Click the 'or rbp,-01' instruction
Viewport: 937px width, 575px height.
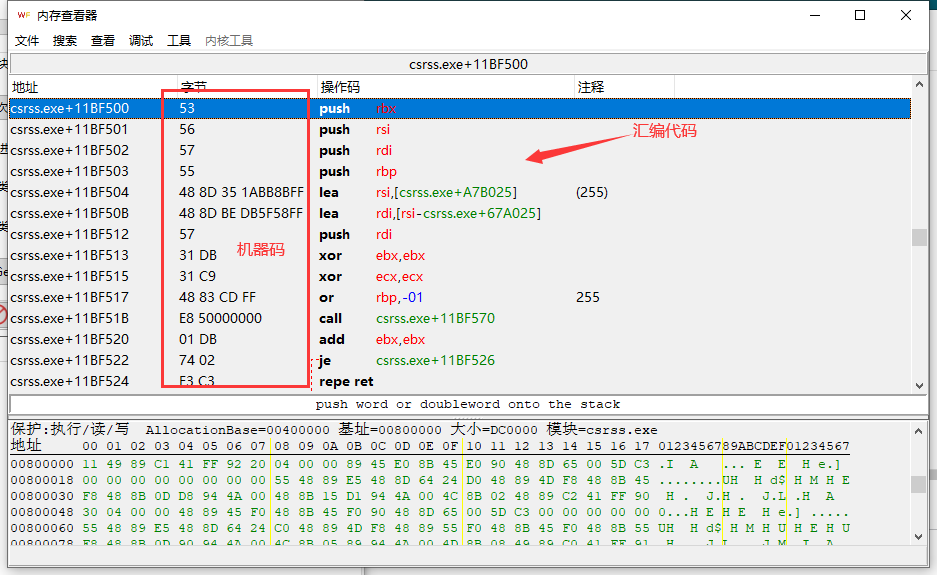pos(371,297)
